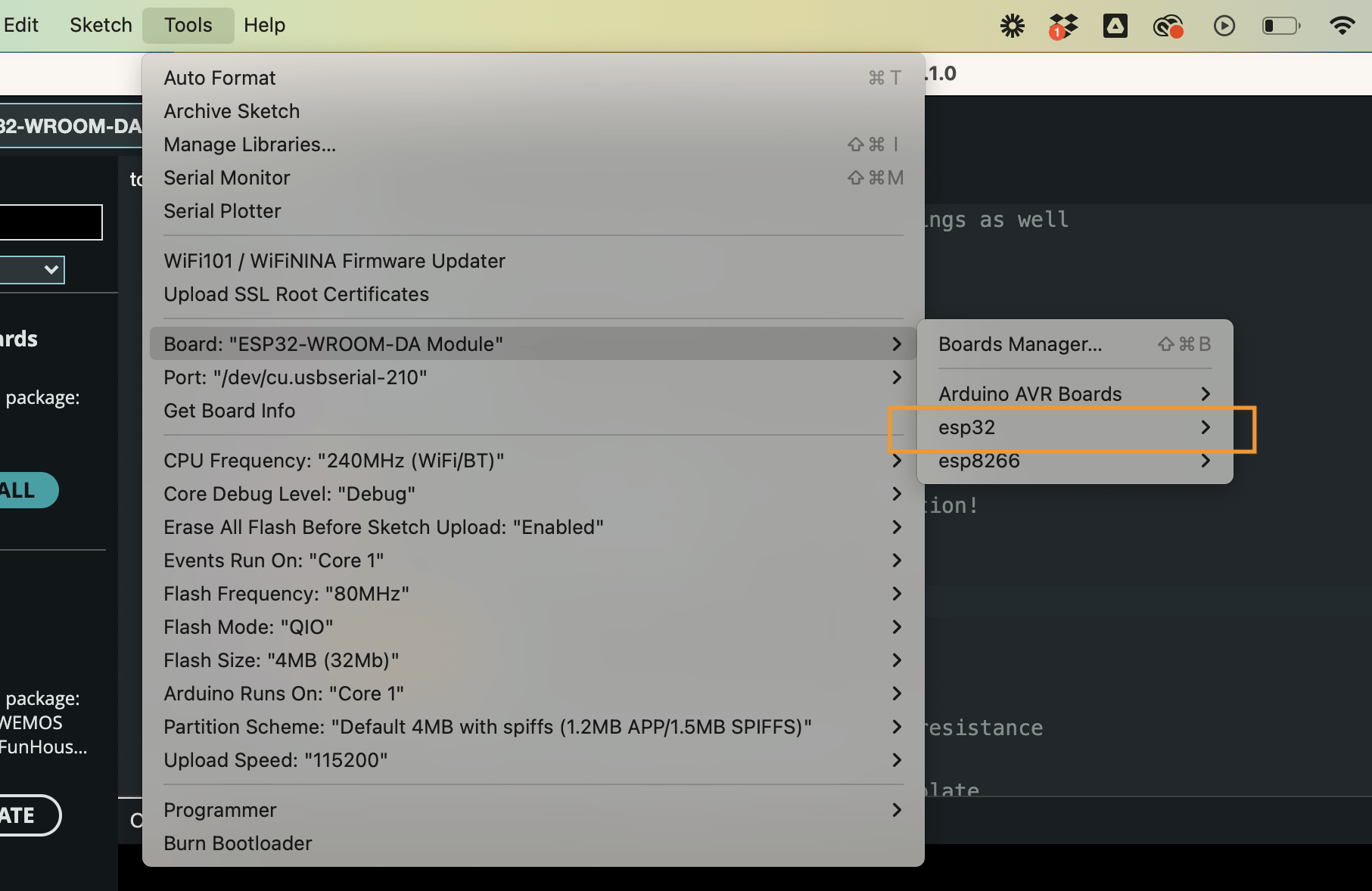
Task: Open the Edit menu
Action: 20,25
